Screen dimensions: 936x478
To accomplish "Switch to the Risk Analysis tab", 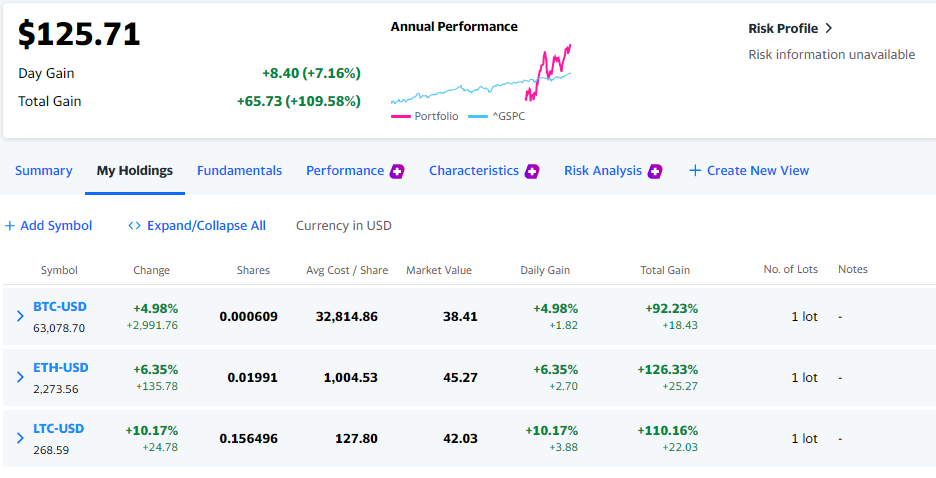I will click(603, 171).
